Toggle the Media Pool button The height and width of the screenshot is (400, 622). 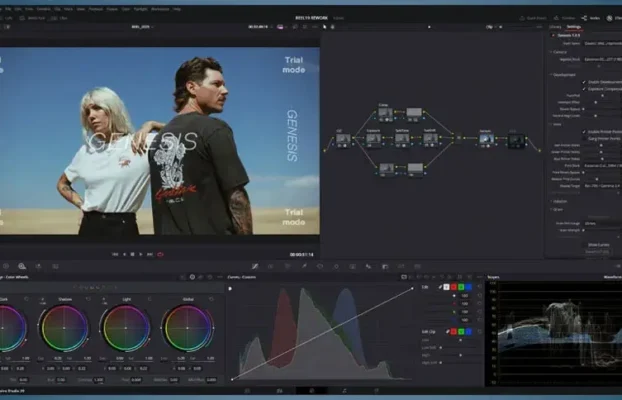32,18
